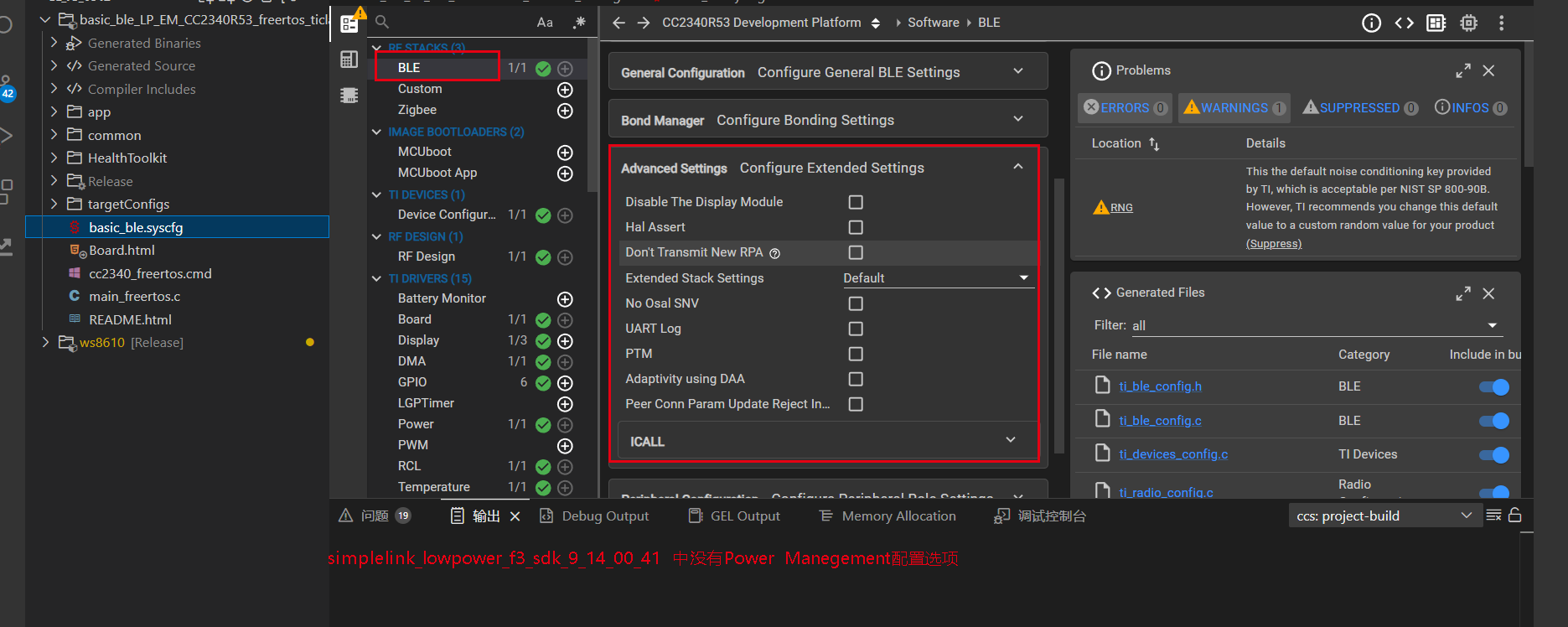The width and height of the screenshot is (1568, 627).
Task: Check the Hal Assert option
Action: pyautogui.click(x=856, y=227)
